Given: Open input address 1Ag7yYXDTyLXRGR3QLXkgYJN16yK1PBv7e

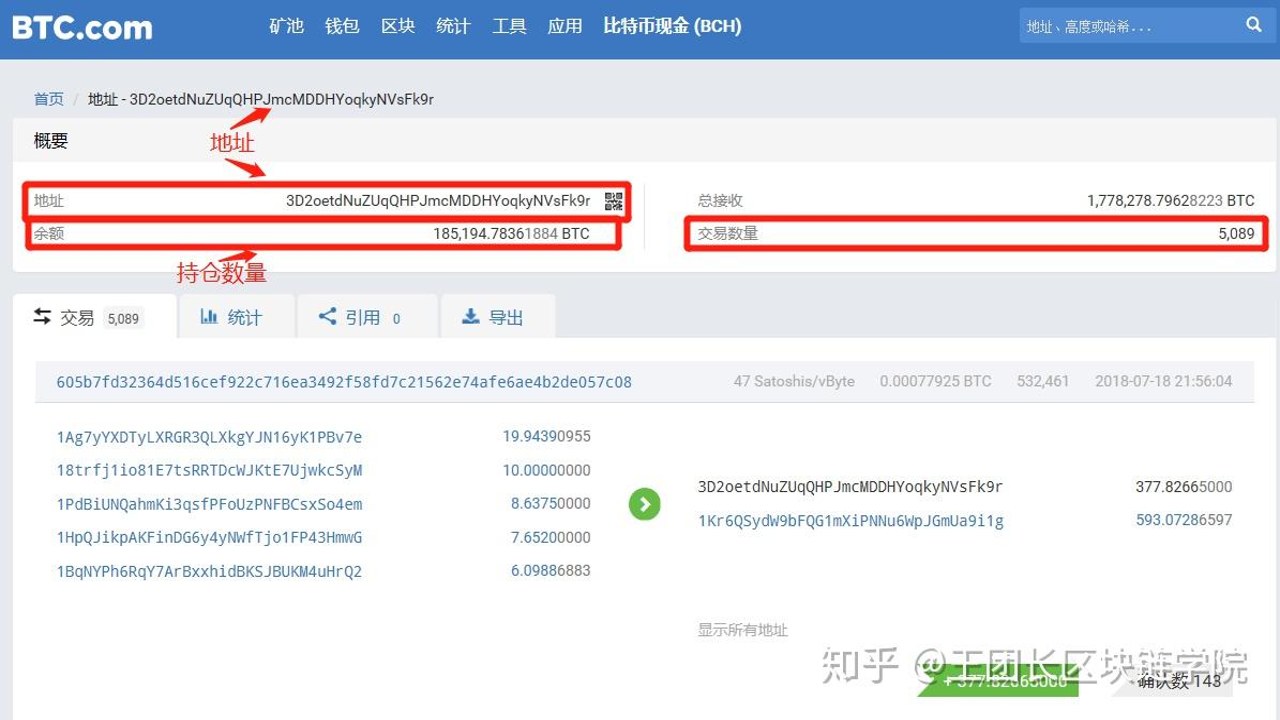Looking at the screenshot, I should (209, 437).
